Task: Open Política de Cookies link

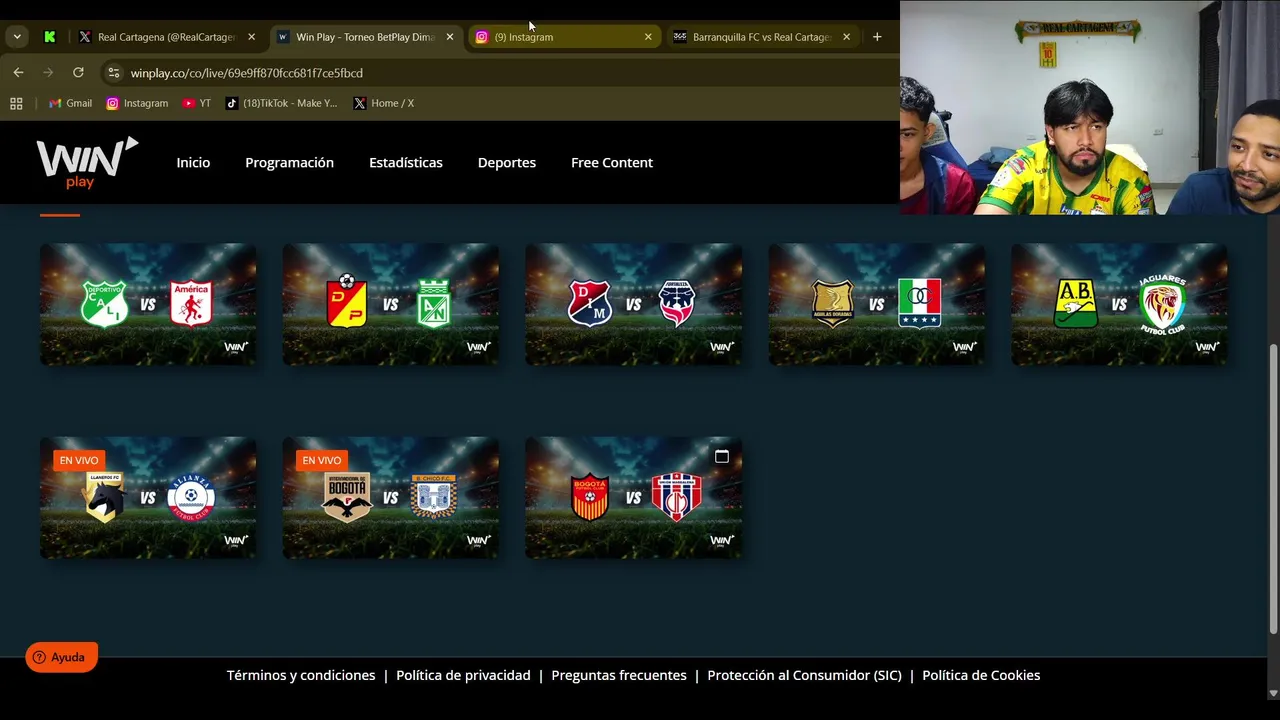Action: pyautogui.click(x=981, y=675)
